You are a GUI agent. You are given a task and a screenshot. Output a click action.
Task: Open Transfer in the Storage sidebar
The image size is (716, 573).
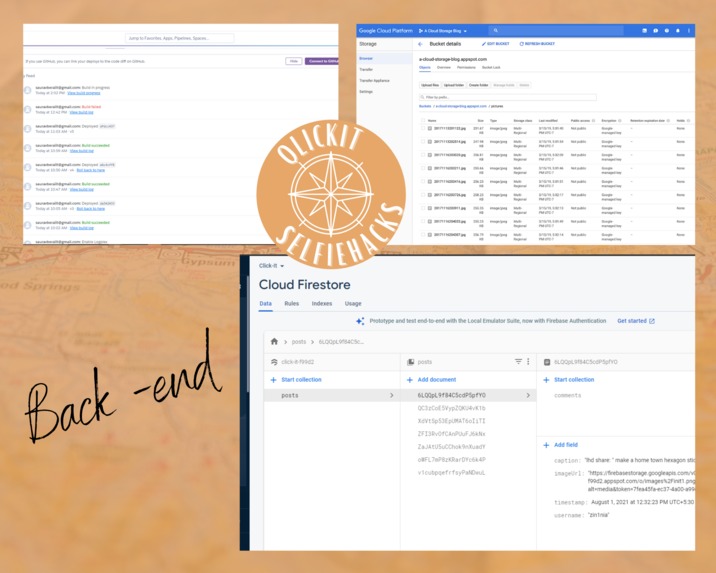pyautogui.click(x=366, y=69)
